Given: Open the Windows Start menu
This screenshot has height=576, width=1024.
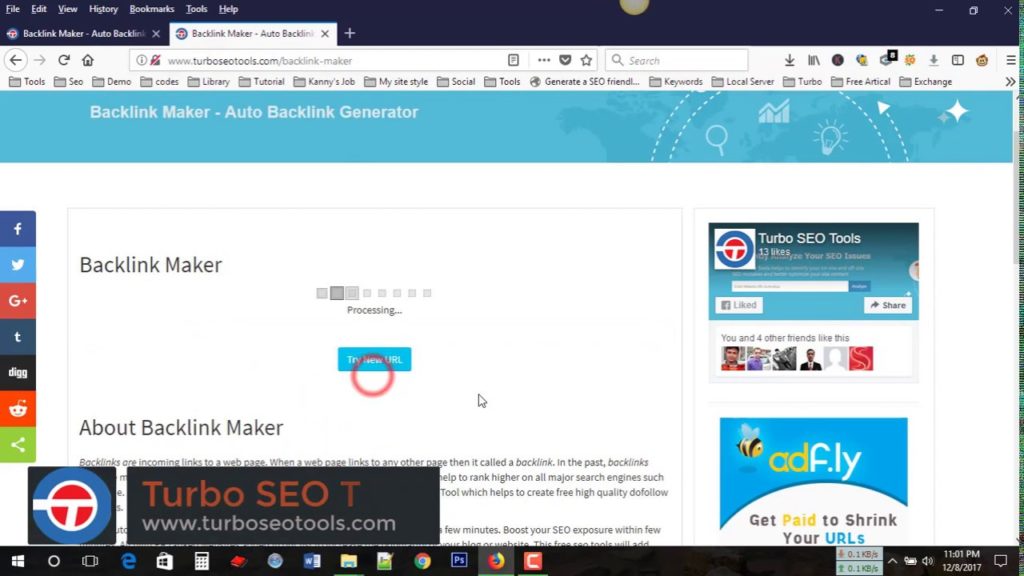Looking at the screenshot, I should [x=18, y=561].
